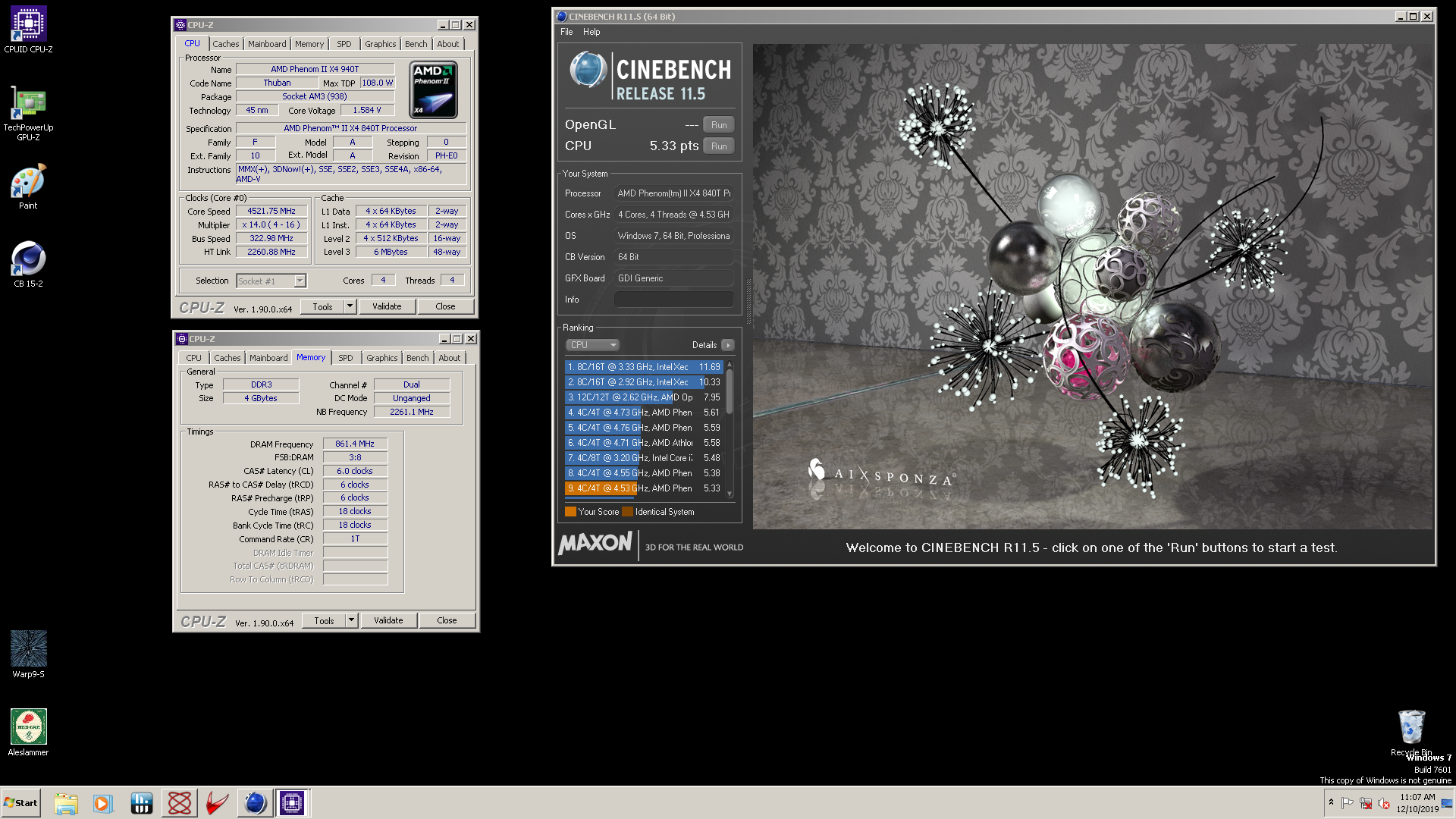Open Help menu in Cinebench
The width and height of the screenshot is (1456, 819).
(x=591, y=32)
